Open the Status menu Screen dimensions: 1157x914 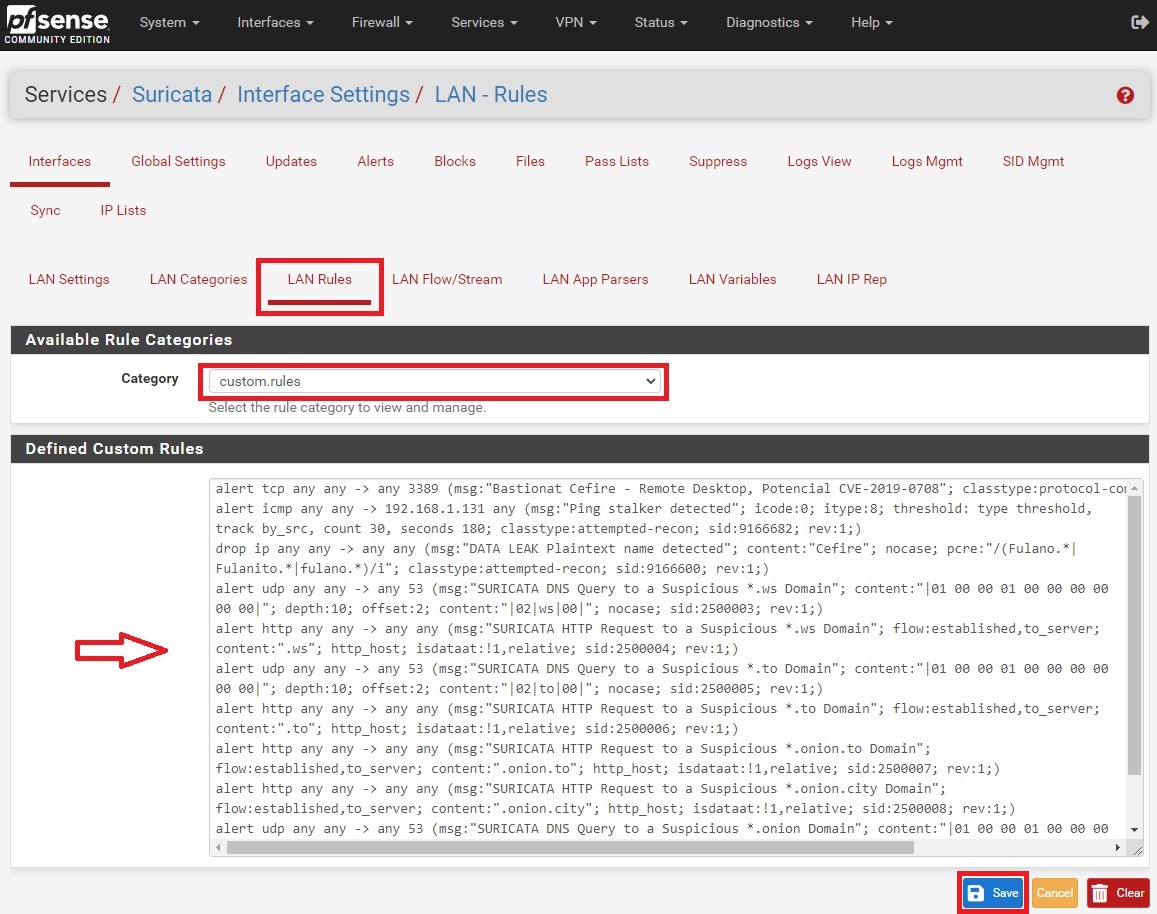point(660,22)
